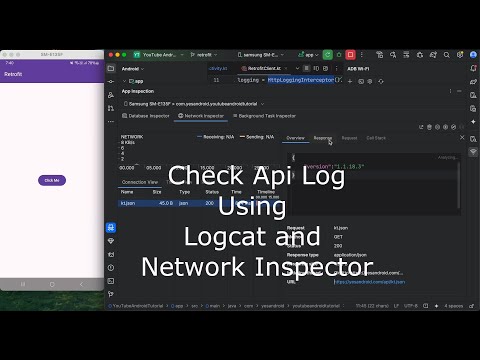
Task: Click the red Stop app button
Action: [350, 55]
